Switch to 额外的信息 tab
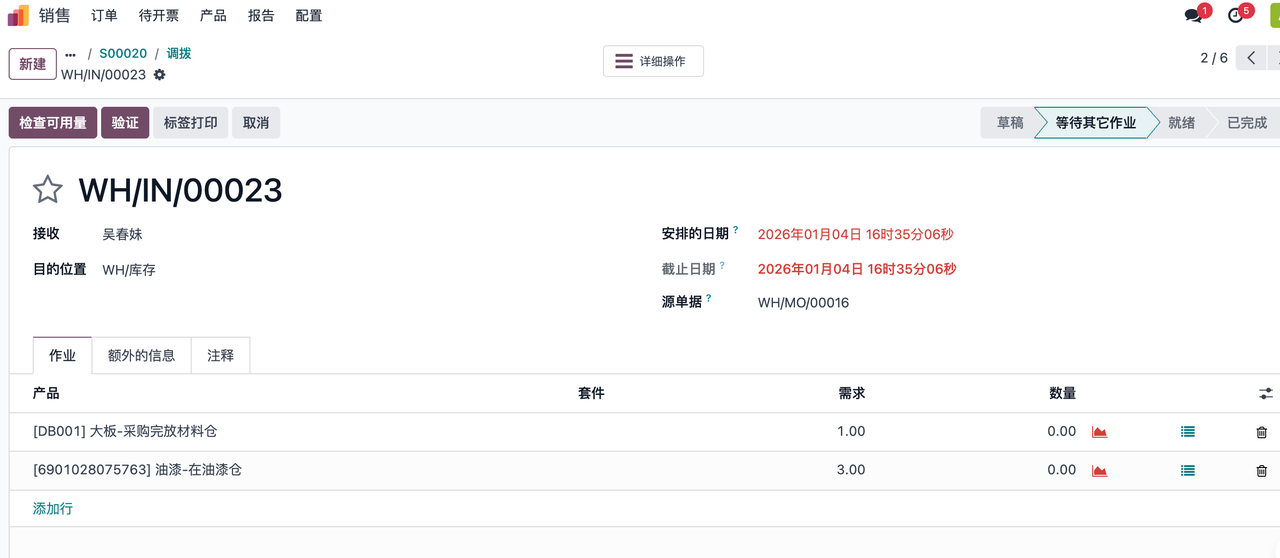This screenshot has width=1280, height=558. click(141, 355)
